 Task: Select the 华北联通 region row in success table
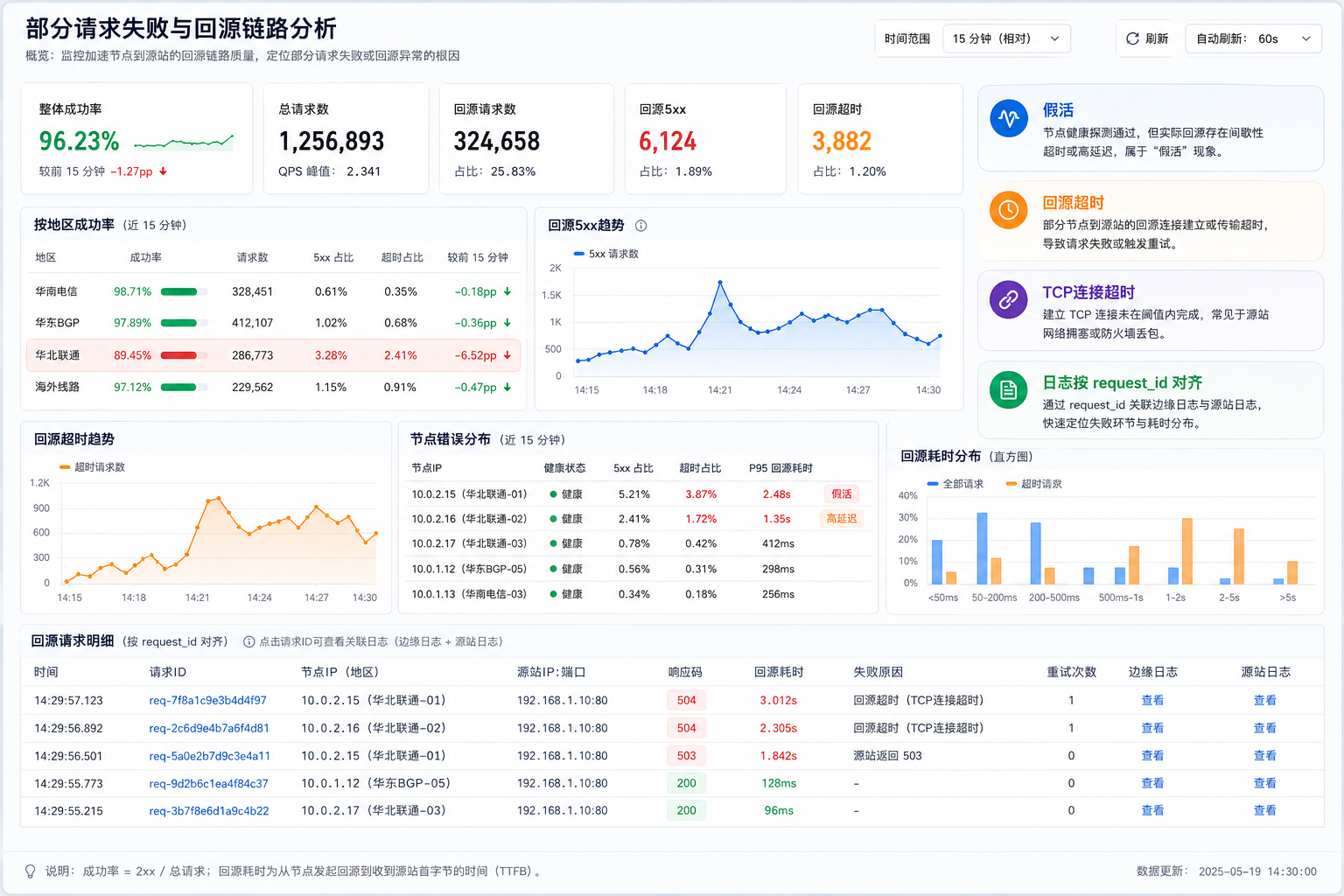click(x=273, y=355)
